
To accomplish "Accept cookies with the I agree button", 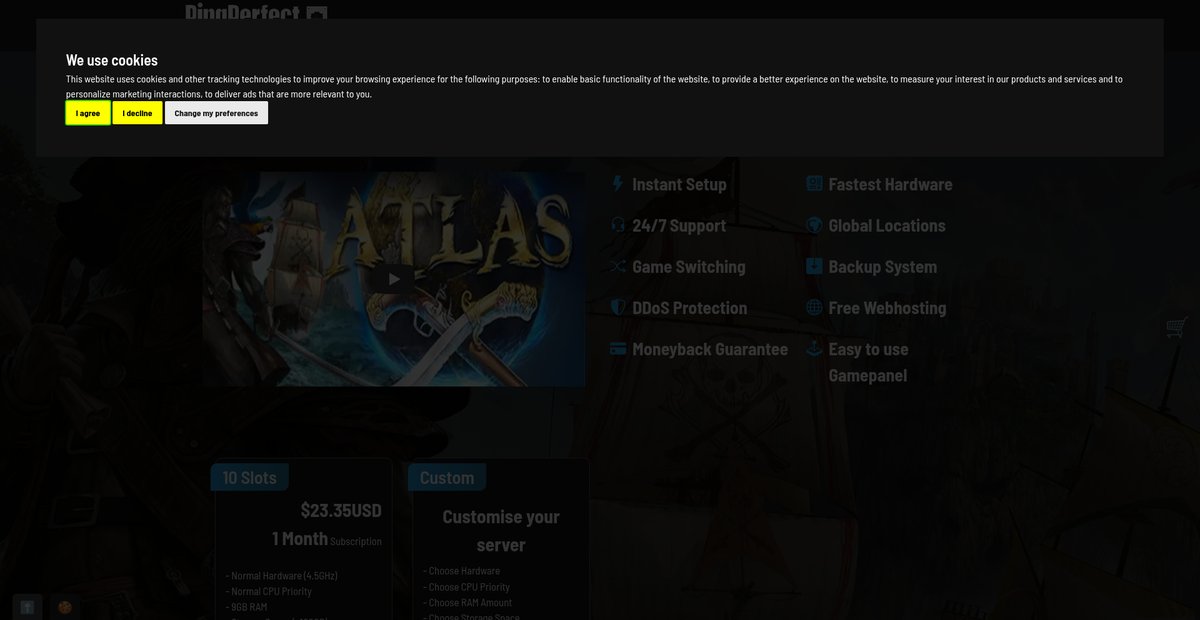I will pyautogui.click(x=88, y=113).
